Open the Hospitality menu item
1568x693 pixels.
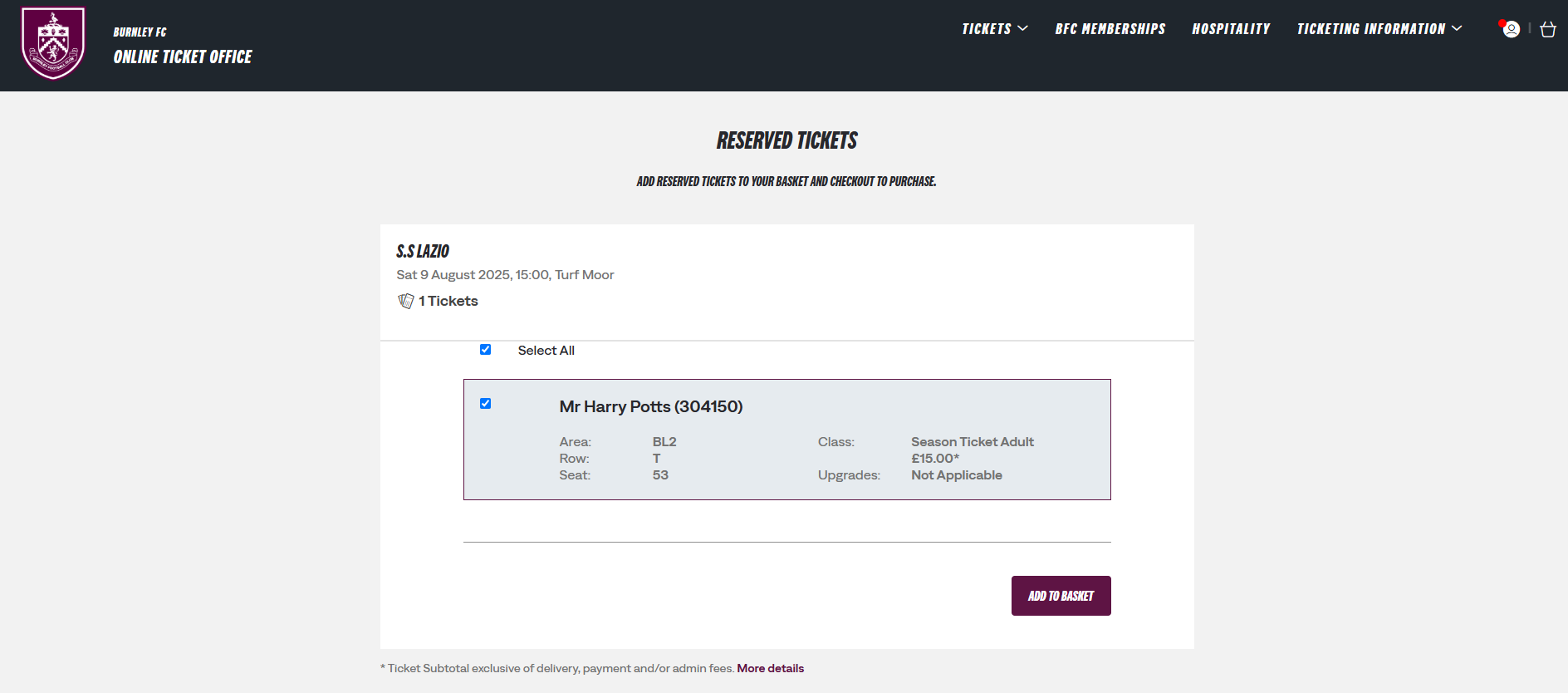[1231, 29]
